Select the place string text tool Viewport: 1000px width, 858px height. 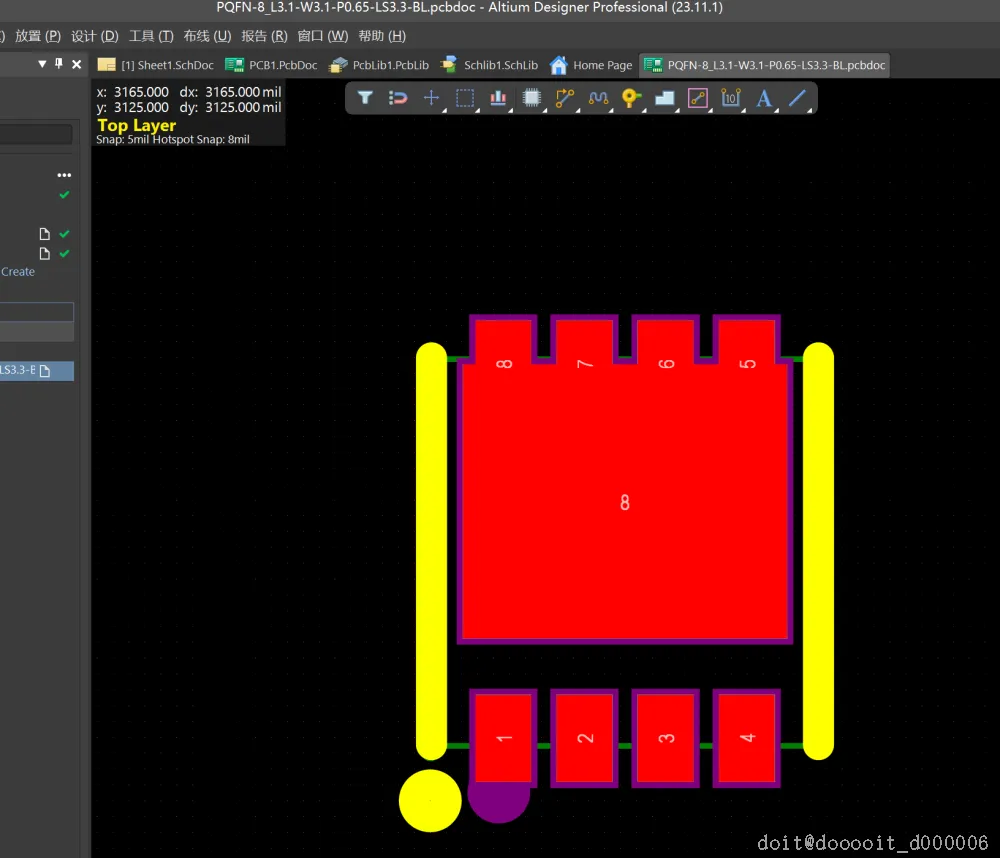(764, 98)
